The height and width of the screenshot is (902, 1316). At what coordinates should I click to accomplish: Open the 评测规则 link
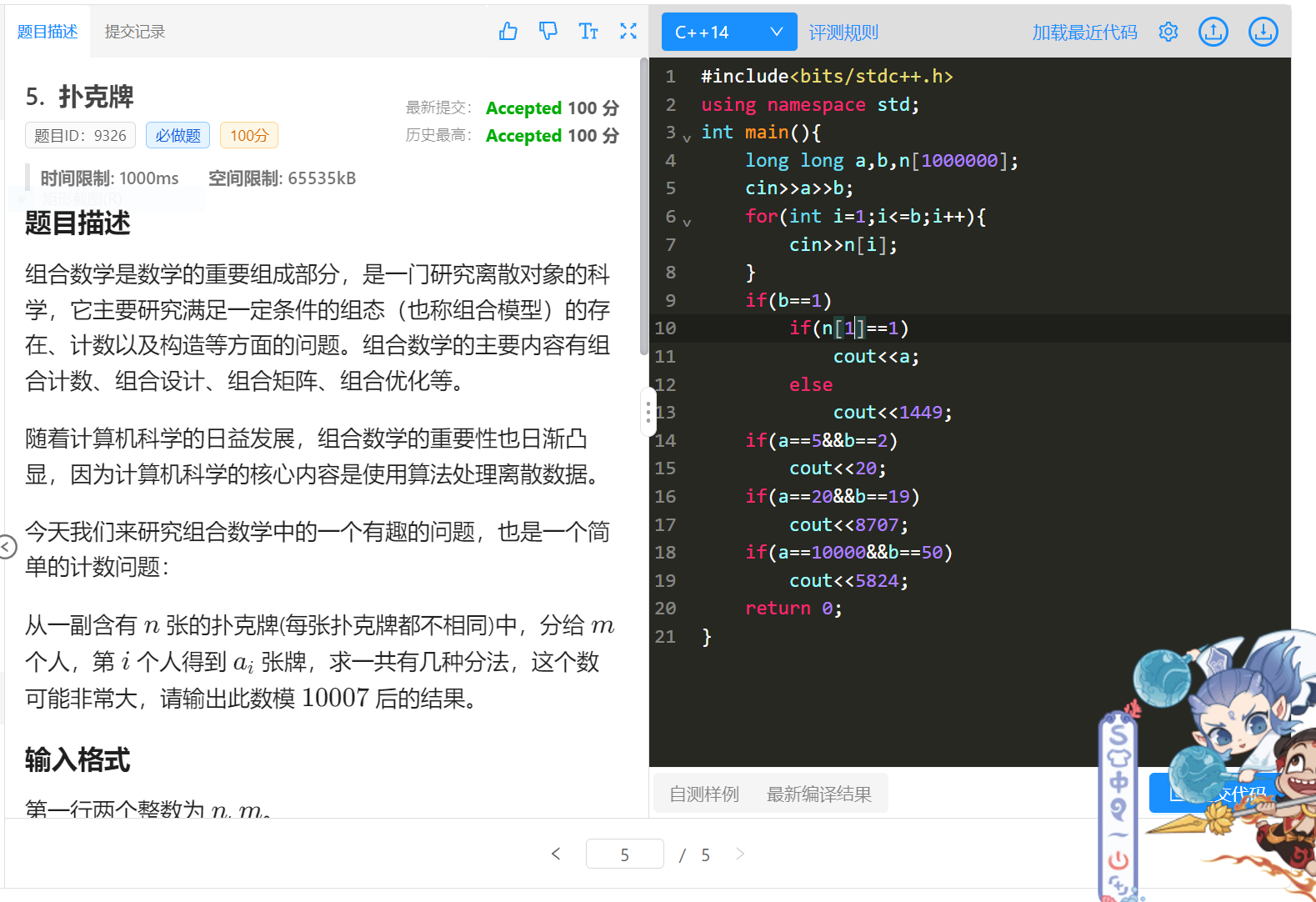coord(843,33)
